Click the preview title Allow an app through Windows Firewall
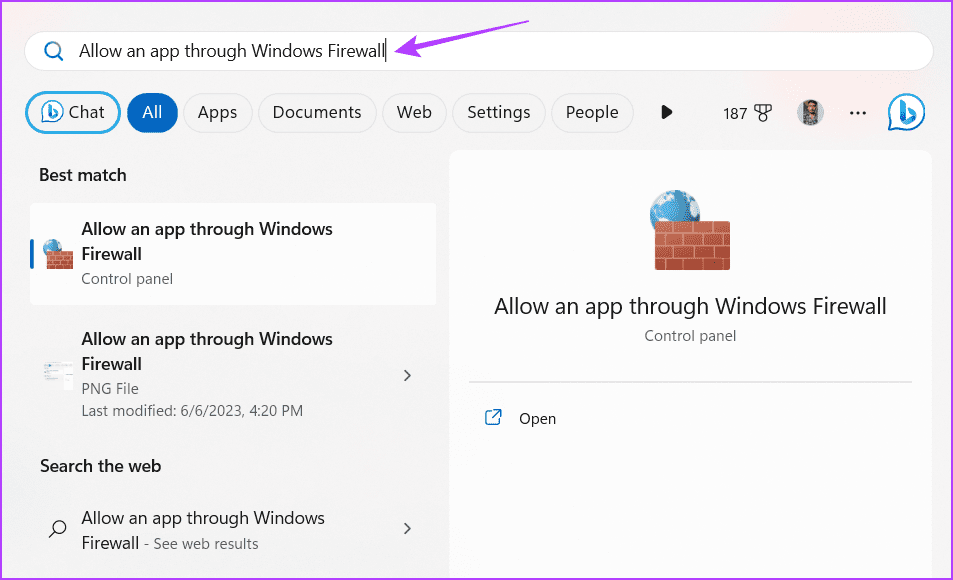Screen dimensions: 953x580 tap(690, 306)
